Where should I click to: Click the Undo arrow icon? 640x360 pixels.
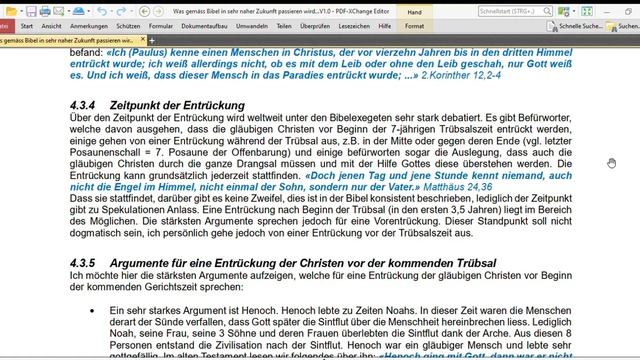[x=102, y=11]
